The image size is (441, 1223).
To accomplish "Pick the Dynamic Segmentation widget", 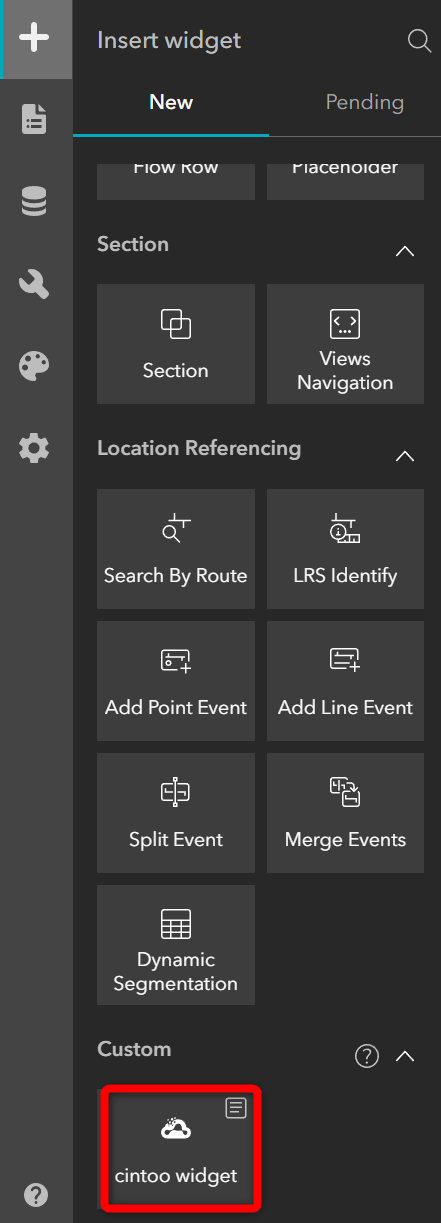I will pyautogui.click(x=176, y=945).
